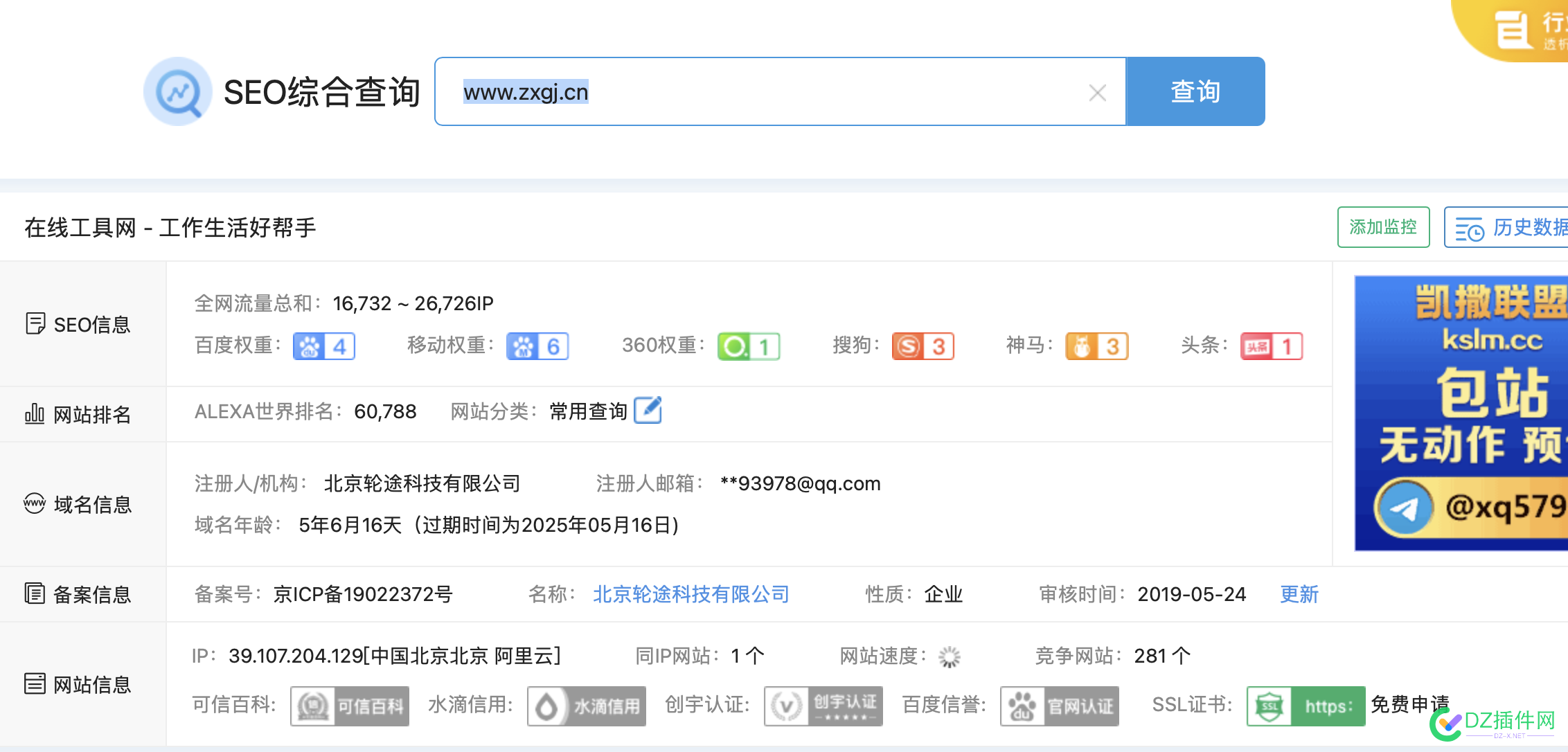The height and width of the screenshot is (752, 1568).
Task: Click the 域名信息 www globe icon
Action: click(x=35, y=503)
